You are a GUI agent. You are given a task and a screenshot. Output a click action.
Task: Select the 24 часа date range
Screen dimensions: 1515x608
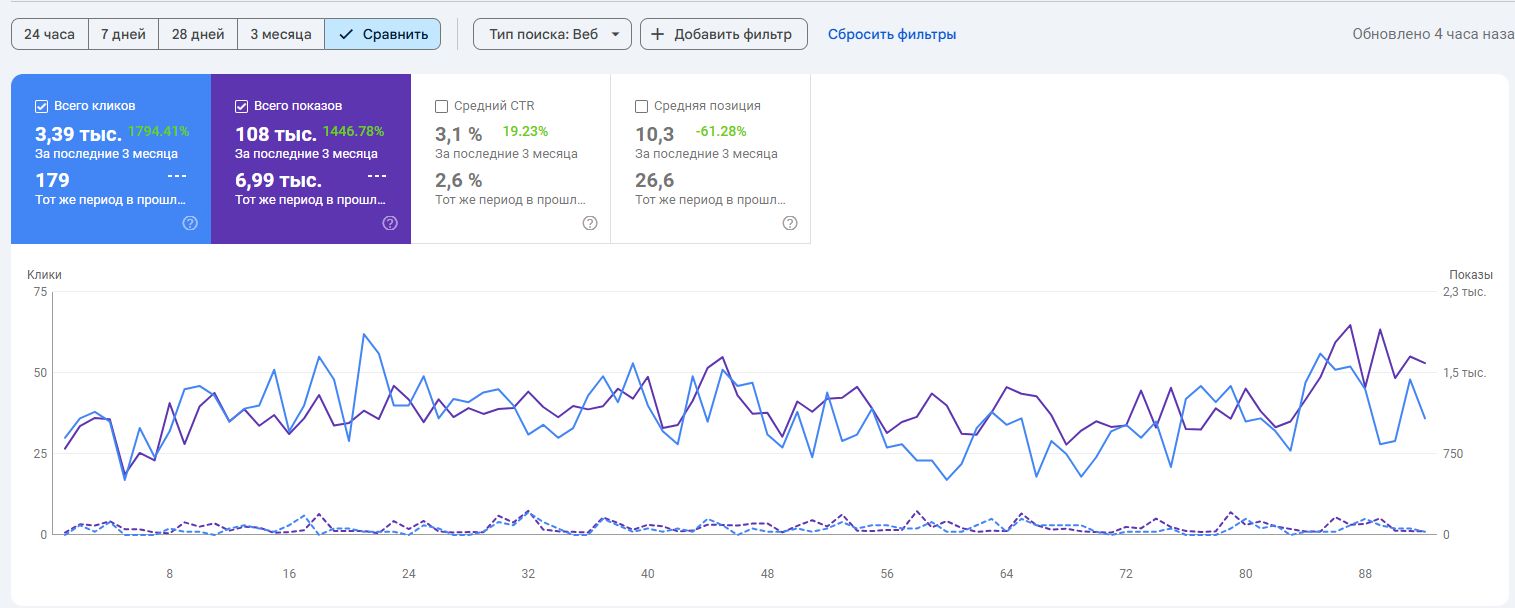coord(49,34)
